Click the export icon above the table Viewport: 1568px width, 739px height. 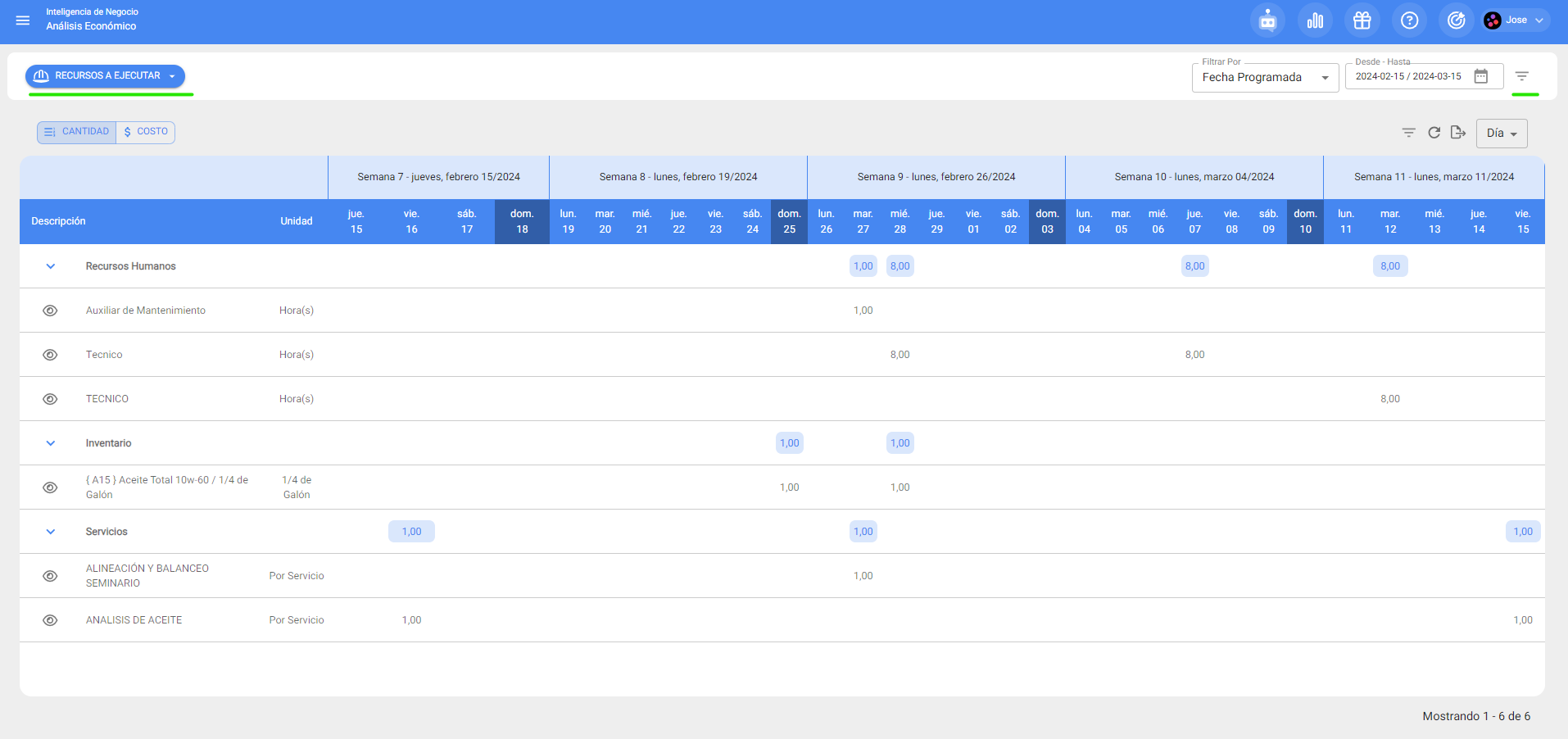(1457, 133)
